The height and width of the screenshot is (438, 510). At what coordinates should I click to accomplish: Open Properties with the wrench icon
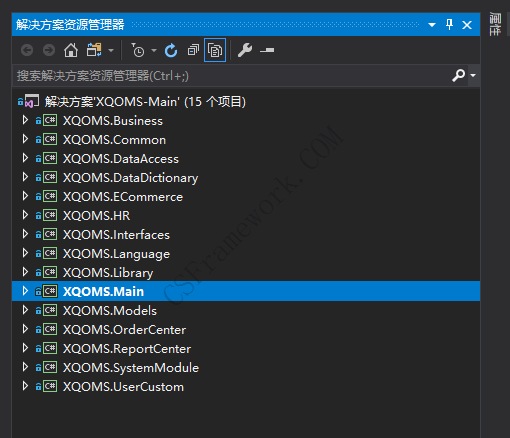point(245,50)
